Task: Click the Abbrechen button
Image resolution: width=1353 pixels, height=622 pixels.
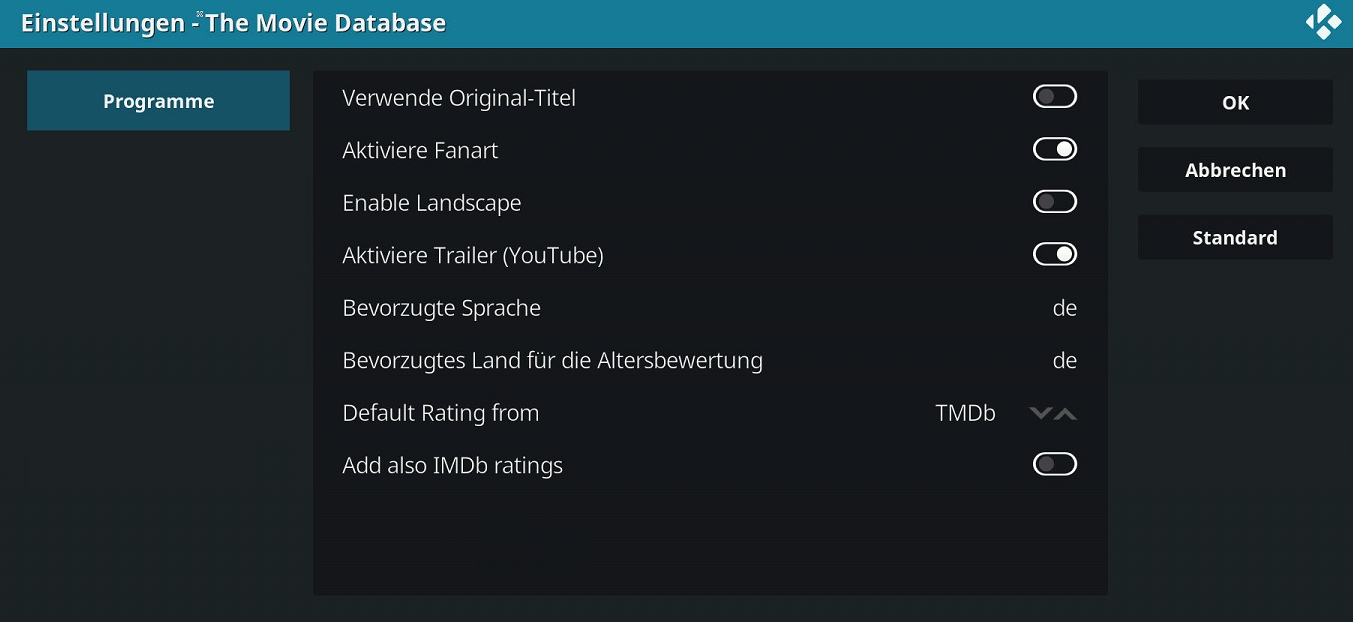Action: (1235, 170)
